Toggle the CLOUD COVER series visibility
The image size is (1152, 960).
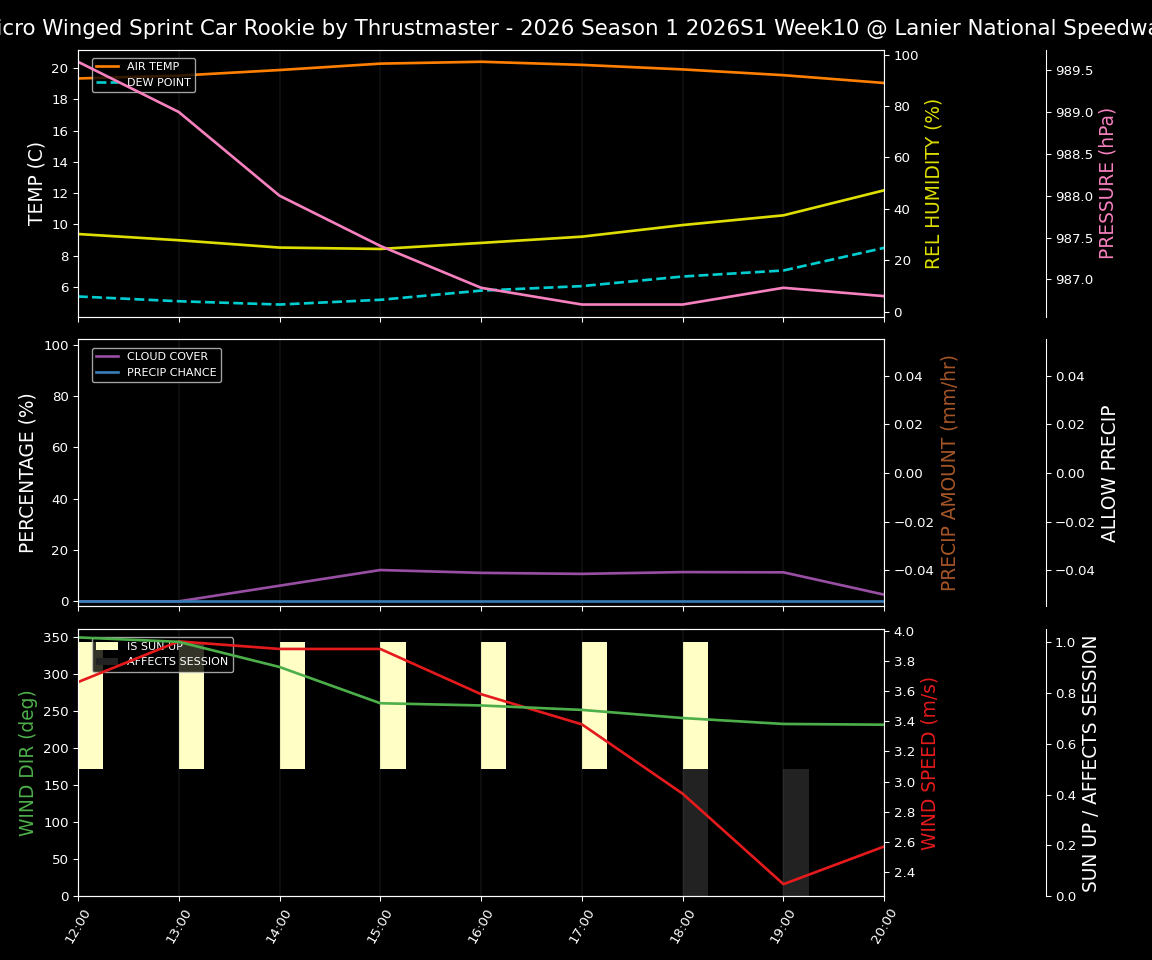pos(167,356)
